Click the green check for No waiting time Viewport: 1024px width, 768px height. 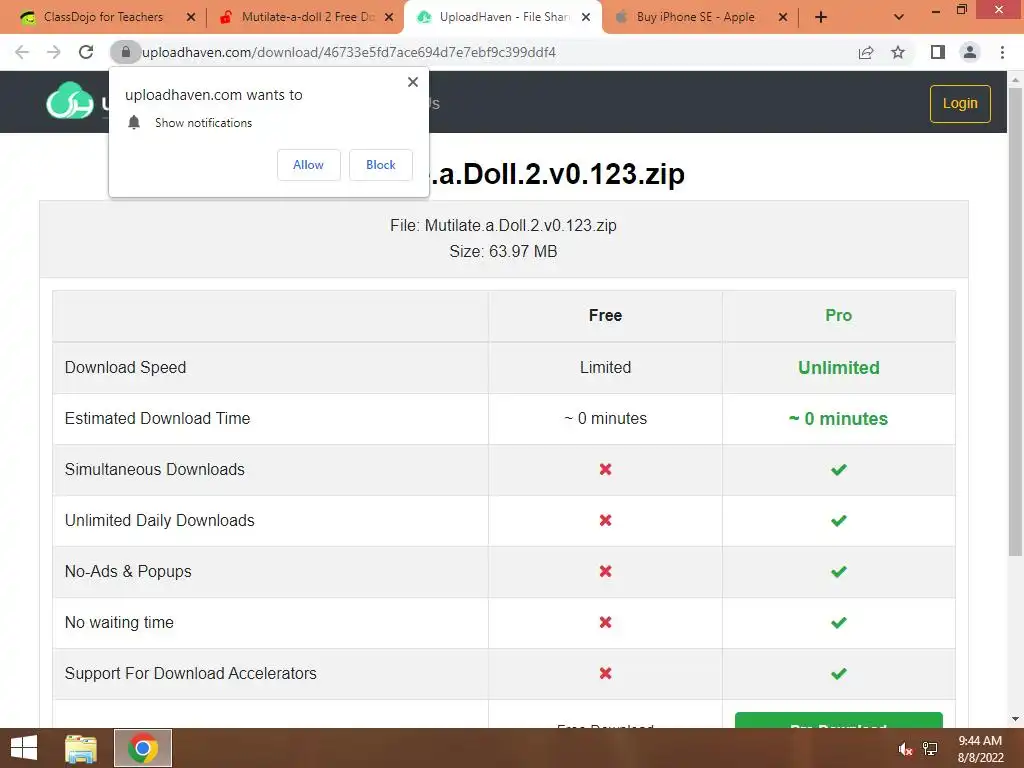tap(839, 622)
